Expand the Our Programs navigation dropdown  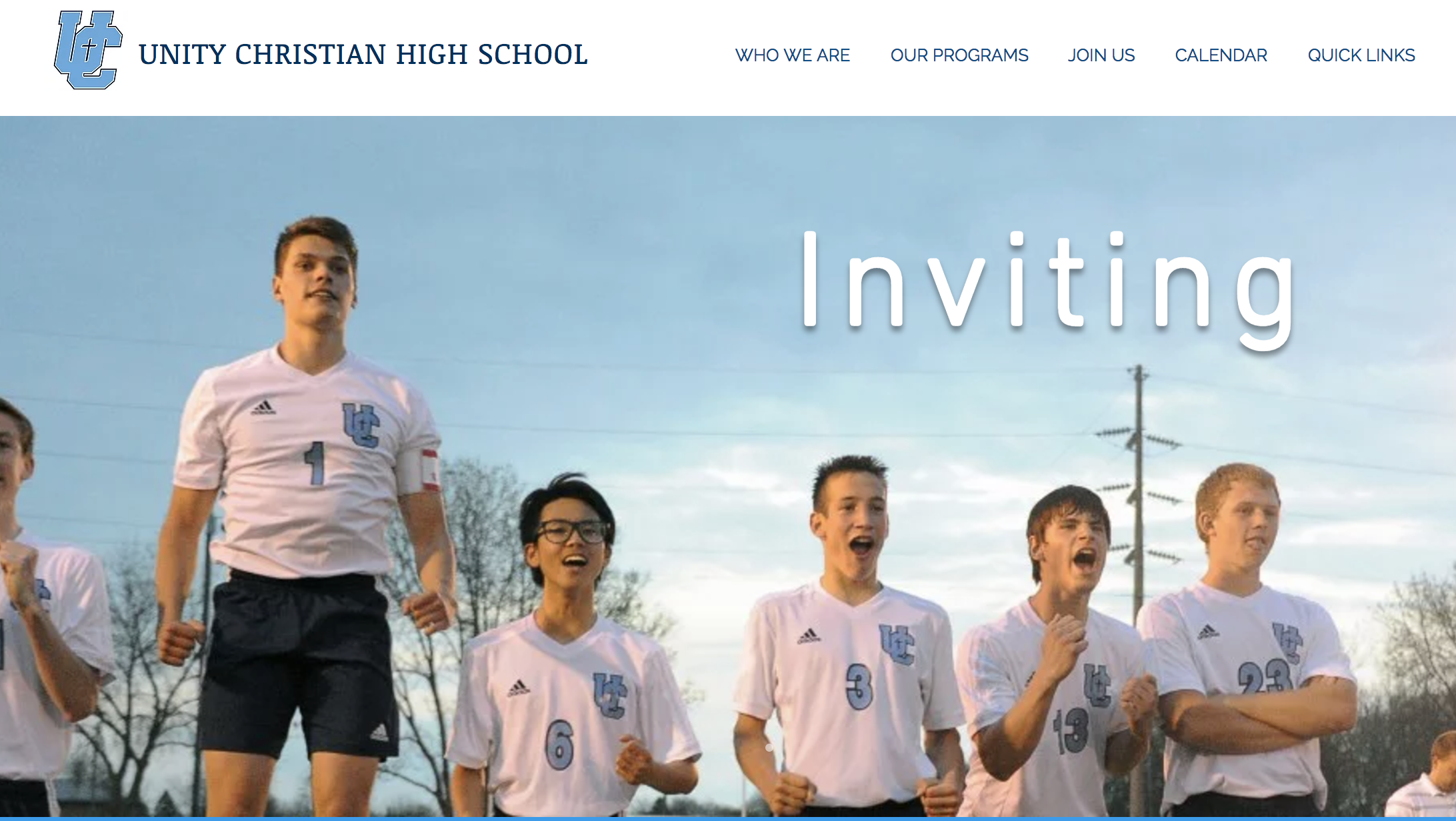coord(959,55)
